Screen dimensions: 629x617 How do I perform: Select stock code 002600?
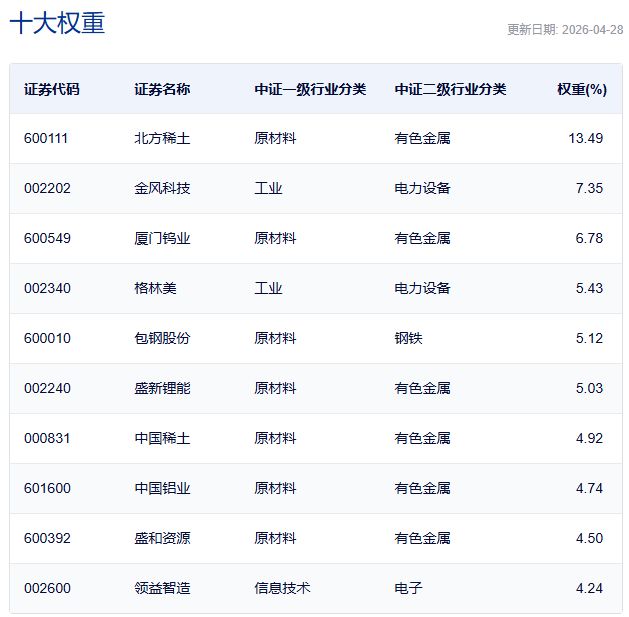[47, 588]
